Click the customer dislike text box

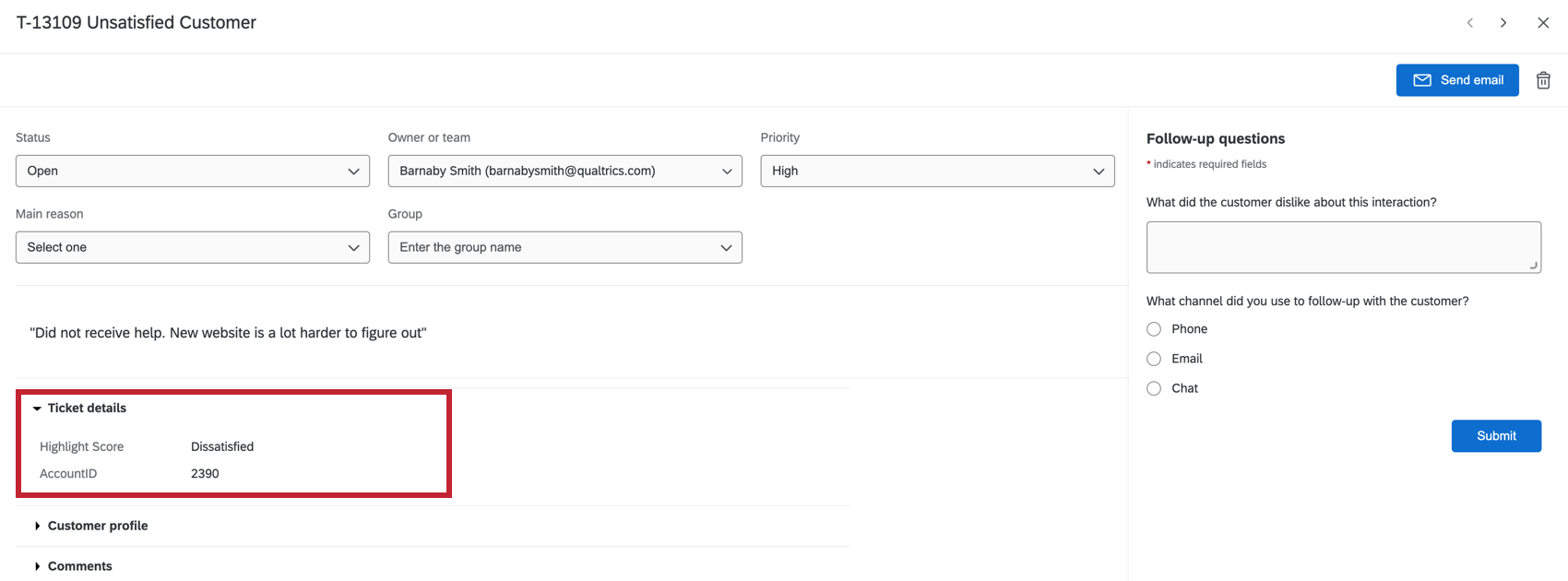tap(1343, 247)
